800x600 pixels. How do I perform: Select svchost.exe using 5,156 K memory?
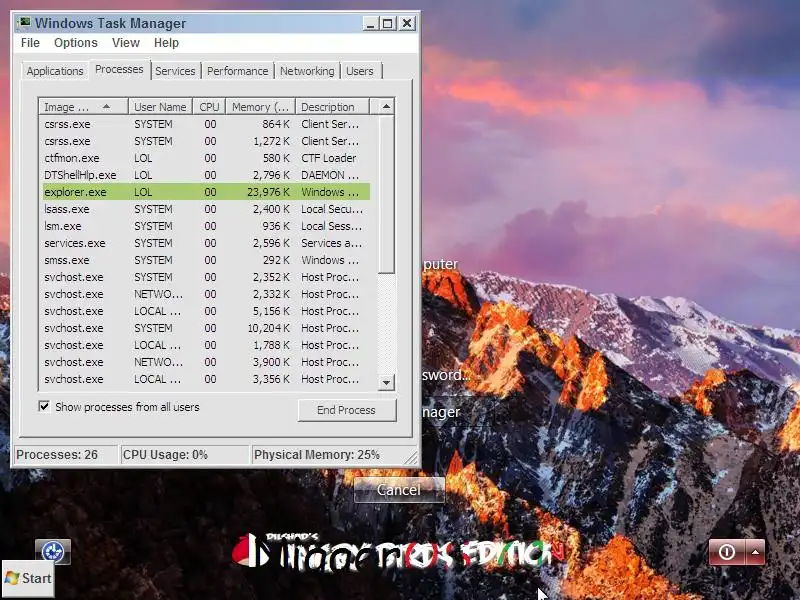pos(204,311)
